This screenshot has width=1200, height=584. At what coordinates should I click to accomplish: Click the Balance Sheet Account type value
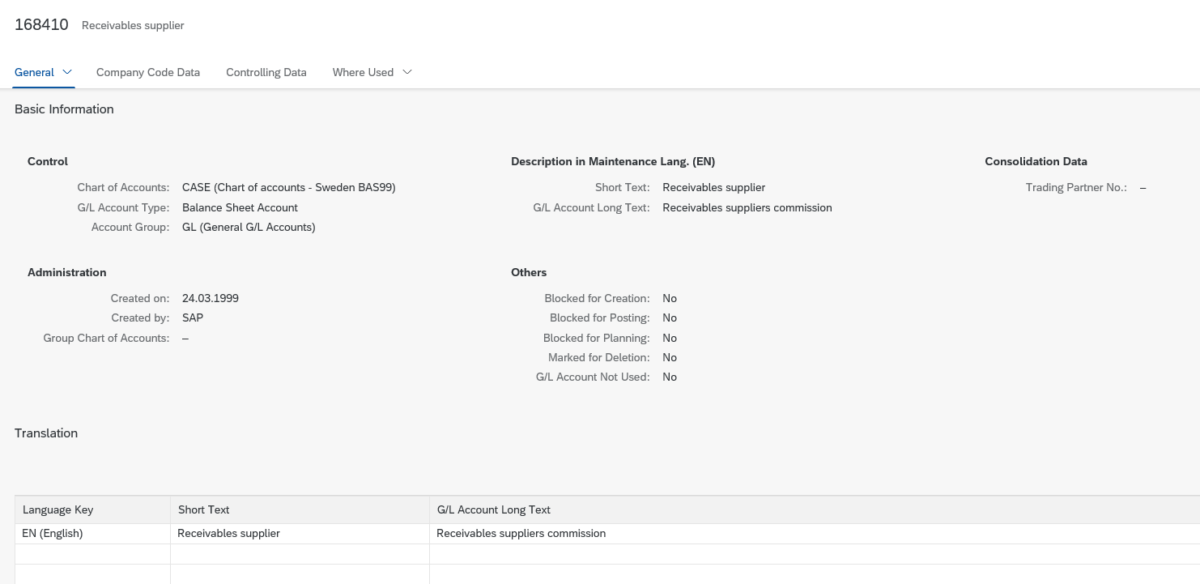(238, 207)
